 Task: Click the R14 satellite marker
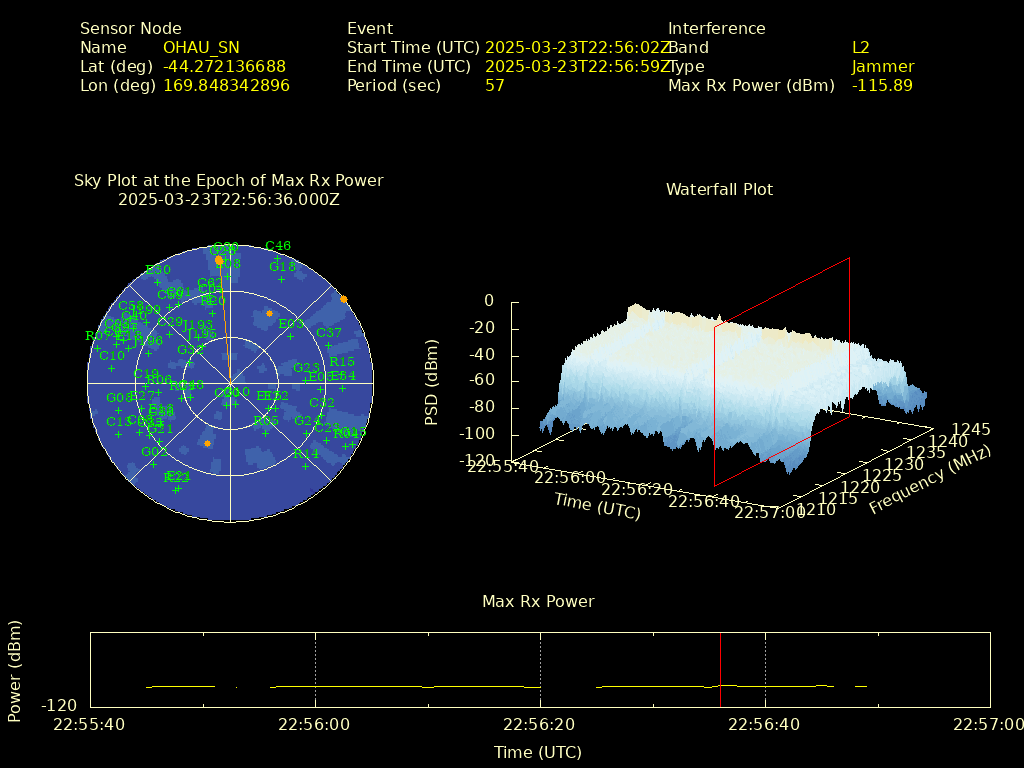[x=305, y=466]
